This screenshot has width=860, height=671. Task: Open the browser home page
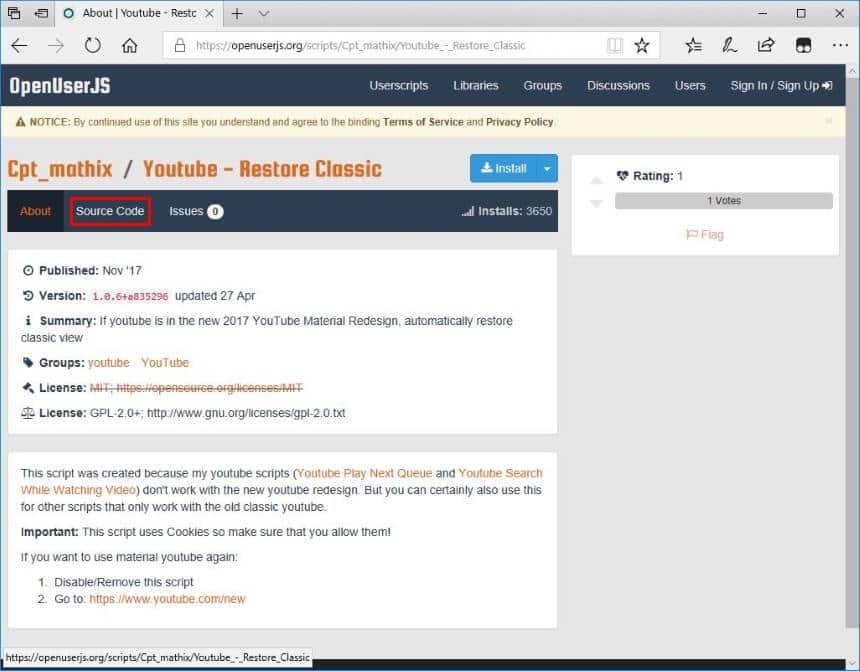pos(129,46)
